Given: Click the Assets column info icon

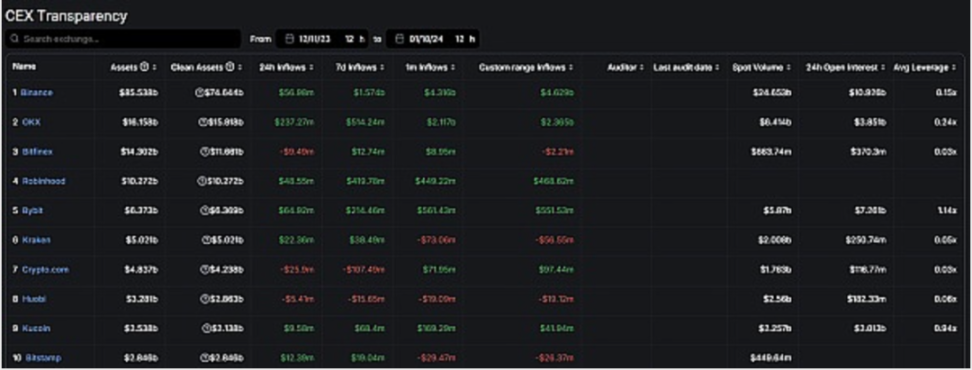Looking at the screenshot, I should 144,67.
